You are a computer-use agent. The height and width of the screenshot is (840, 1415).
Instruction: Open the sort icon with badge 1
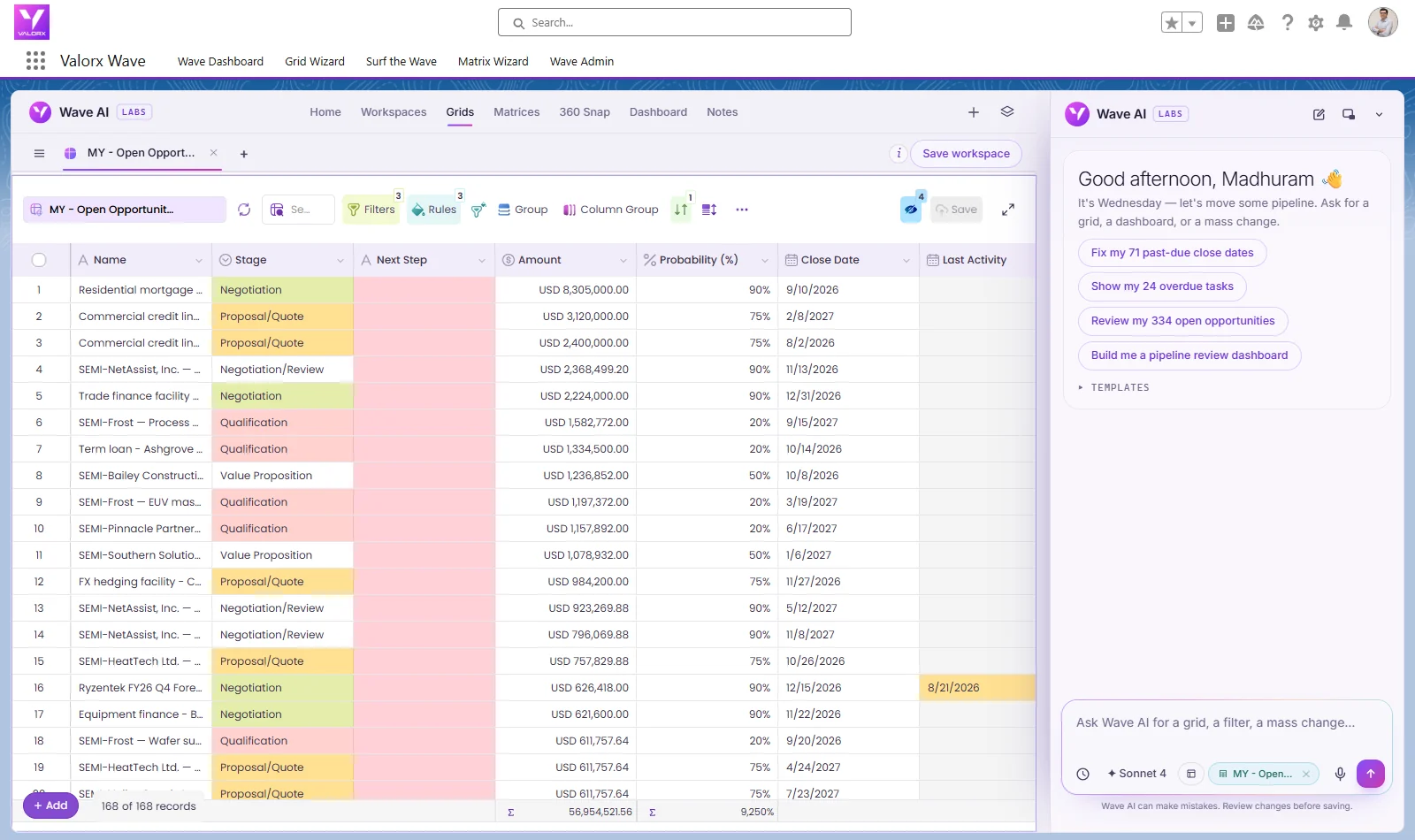[681, 210]
